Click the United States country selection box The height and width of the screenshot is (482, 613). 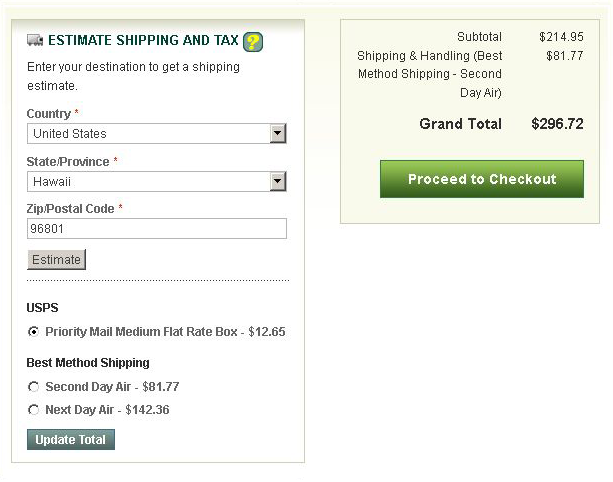[x=157, y=134]
